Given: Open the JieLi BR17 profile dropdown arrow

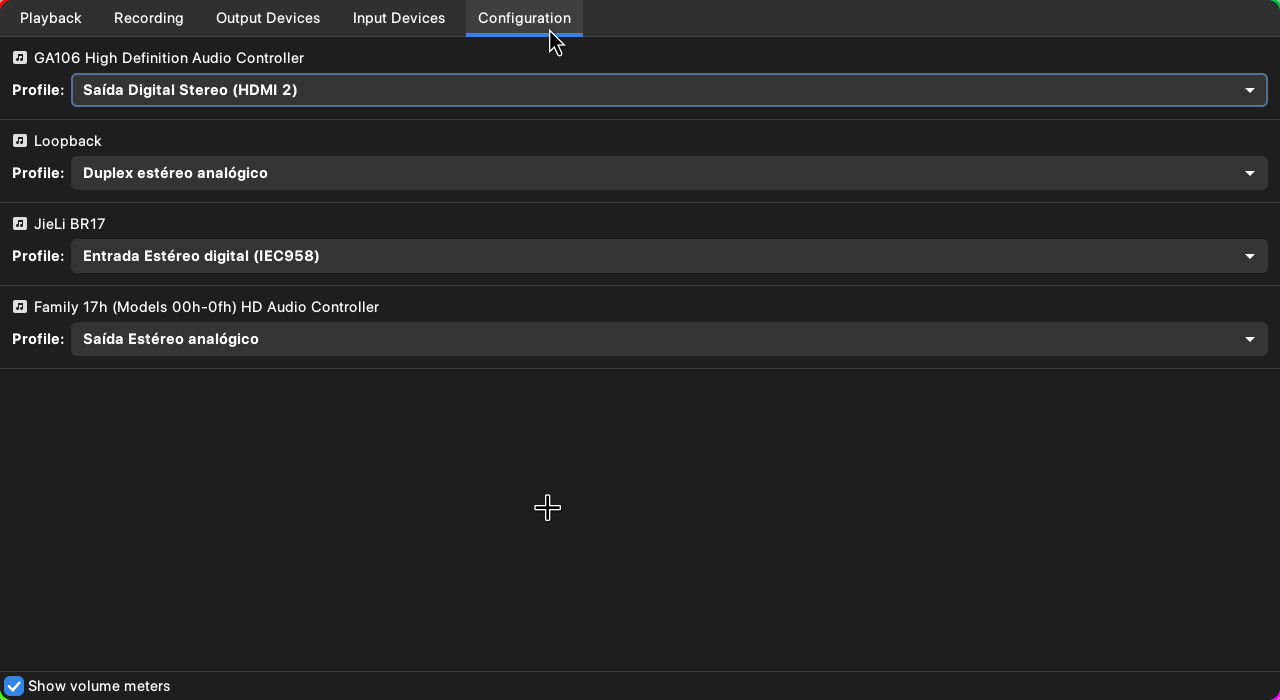Looking at the screenshot, I should click(1249, 256).
